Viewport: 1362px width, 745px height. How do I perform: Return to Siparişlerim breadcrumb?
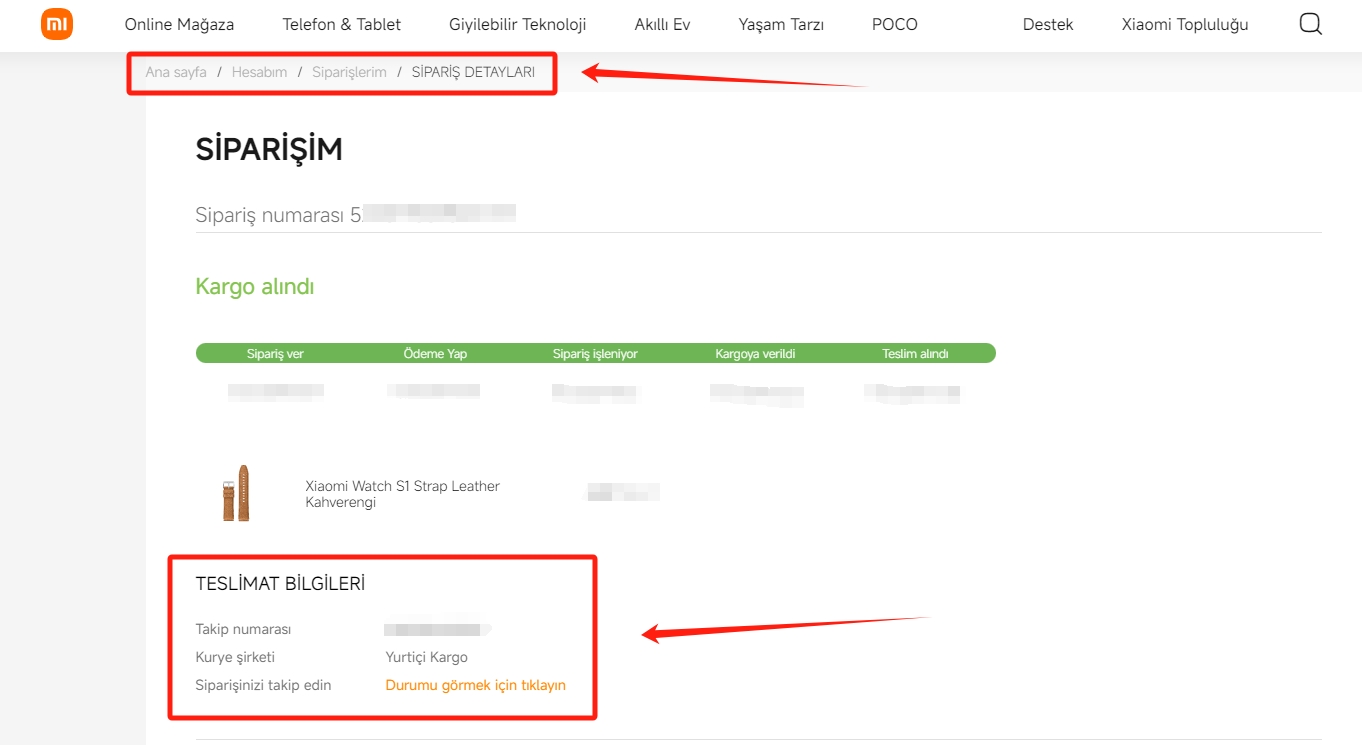tap(349, 72)
